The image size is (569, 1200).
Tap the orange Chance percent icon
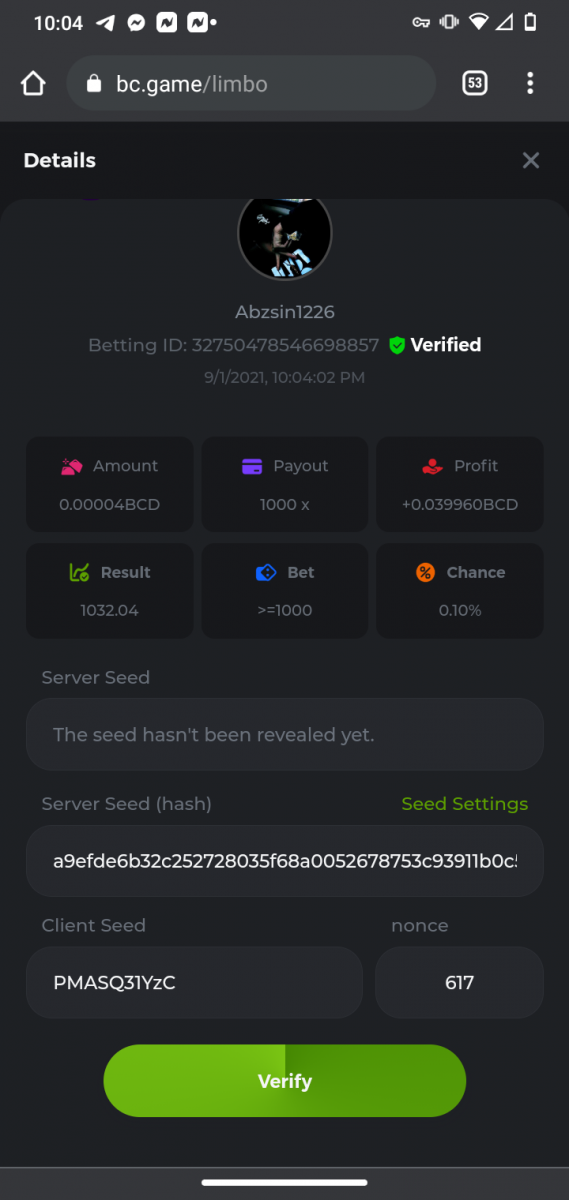point(425,573)
